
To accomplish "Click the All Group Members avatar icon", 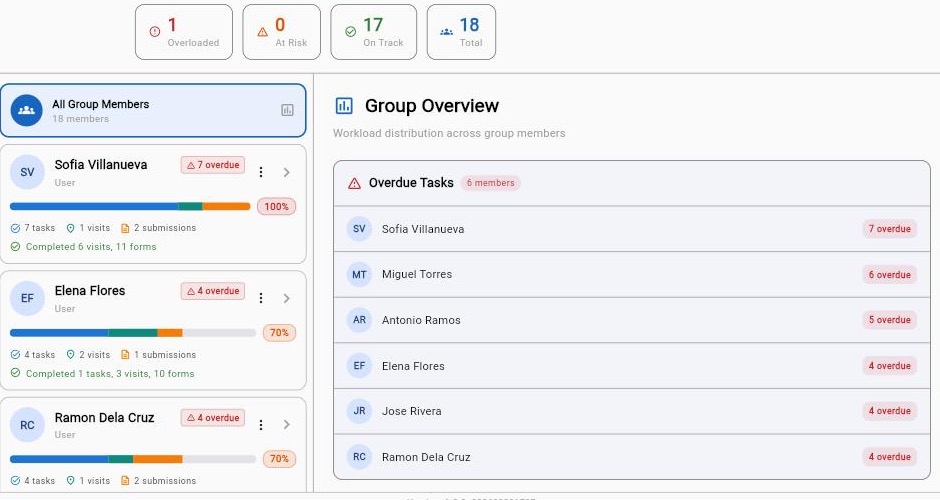I will (26, 110).
